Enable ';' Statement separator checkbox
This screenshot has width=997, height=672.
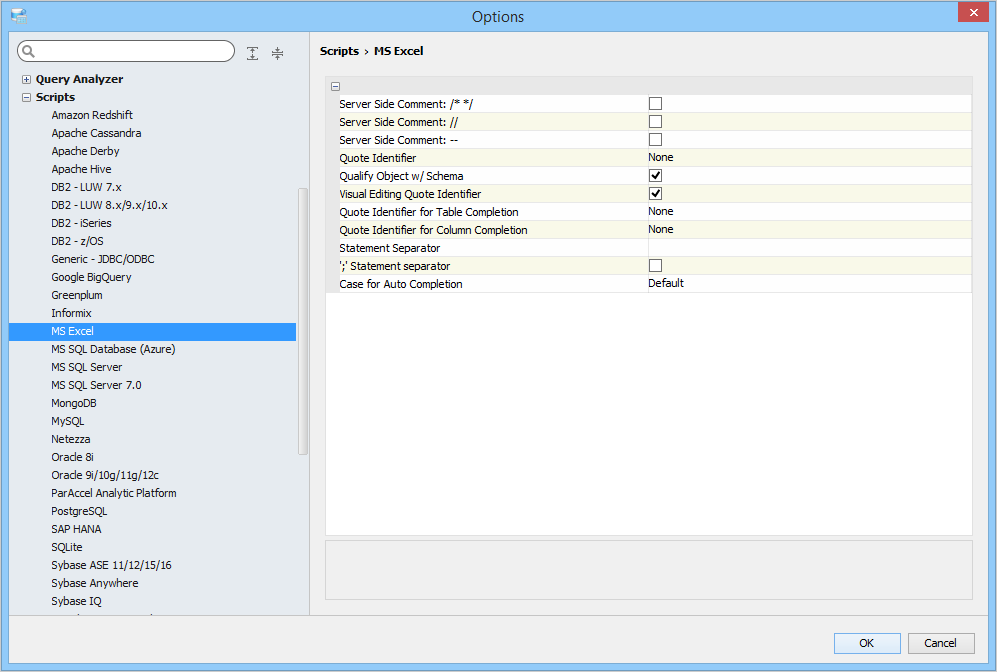(x=655, y=265)
